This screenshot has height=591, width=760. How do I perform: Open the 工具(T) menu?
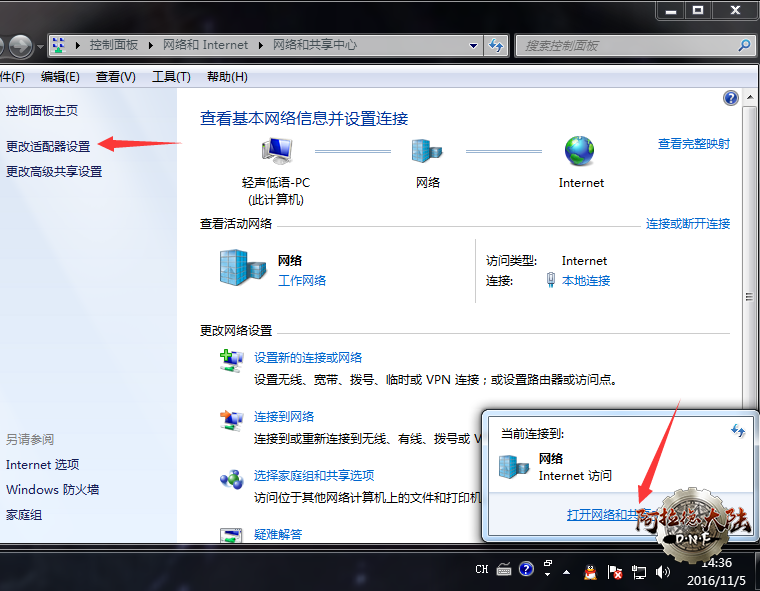coord(171,77)
